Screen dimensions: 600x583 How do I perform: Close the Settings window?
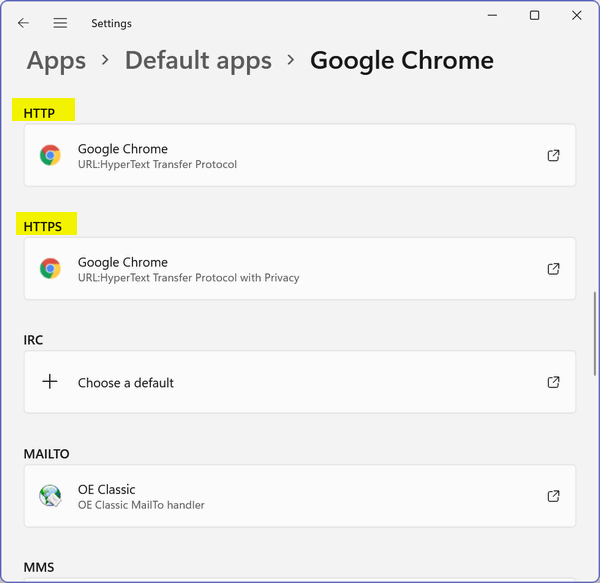click(577, 15)
